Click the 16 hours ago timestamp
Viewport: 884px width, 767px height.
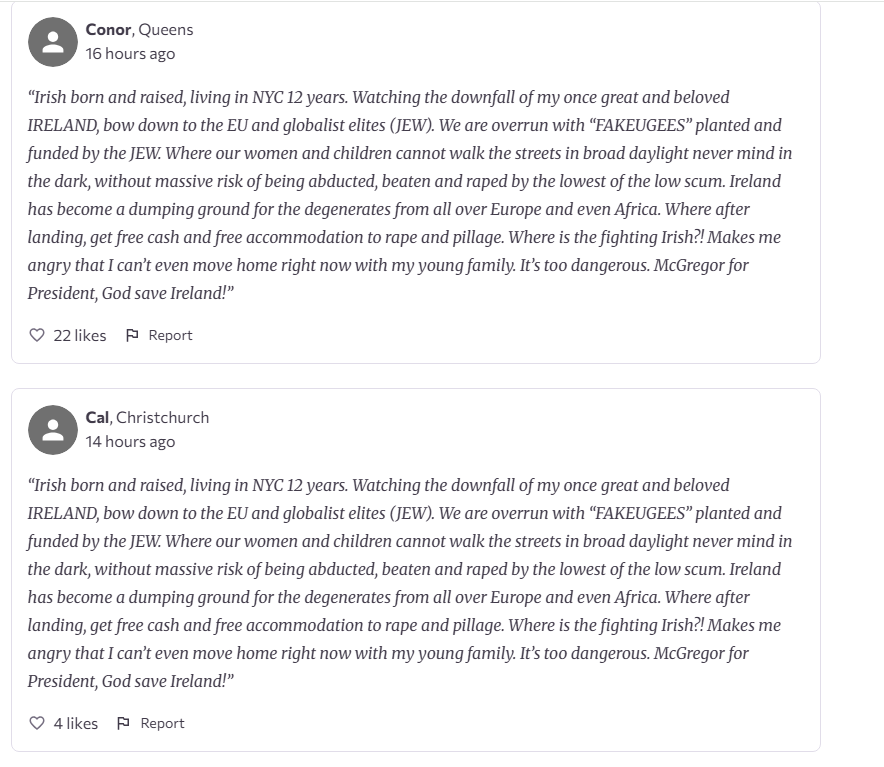point(130,54)
